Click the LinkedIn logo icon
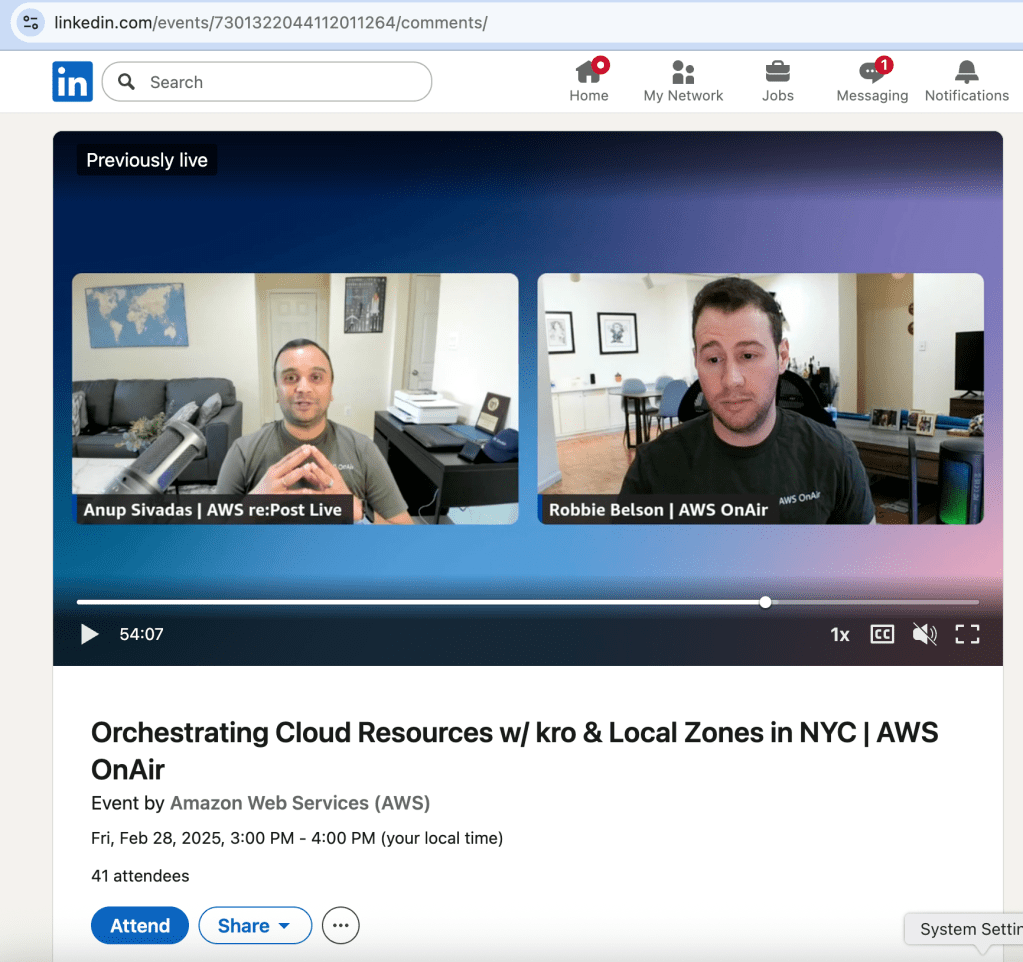 [x=72, y=82]
